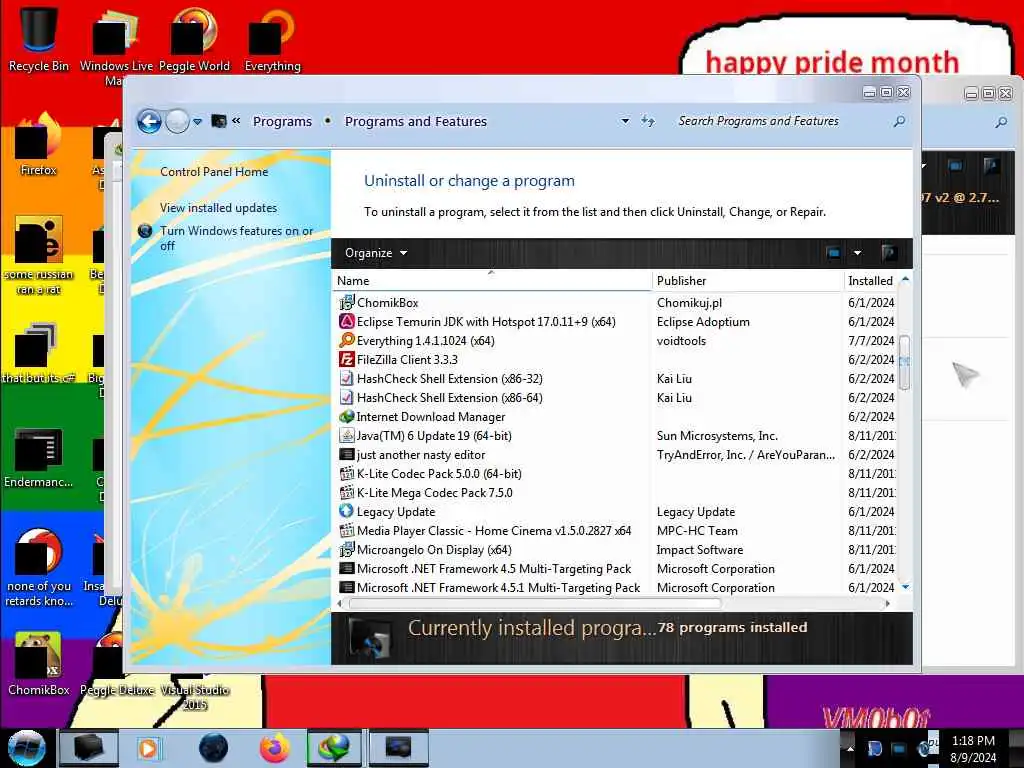Select .NET Framework 4.5.1 Multi-Targeting Pack
The width and height of the screenshot is (1024, 768).
pyautogui.click(x=498, y=588)
